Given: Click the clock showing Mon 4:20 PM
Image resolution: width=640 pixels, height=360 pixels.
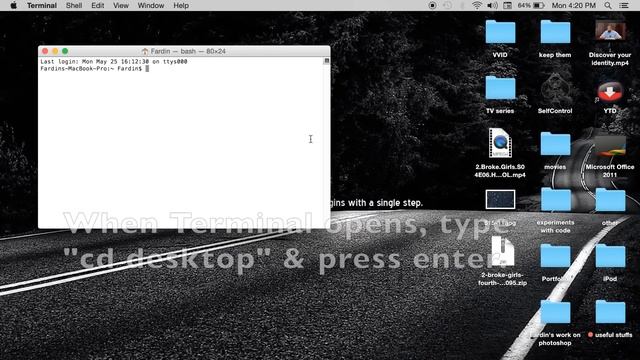Looking at the screenshot, I should pyautogui.click(x=573, y=5).
